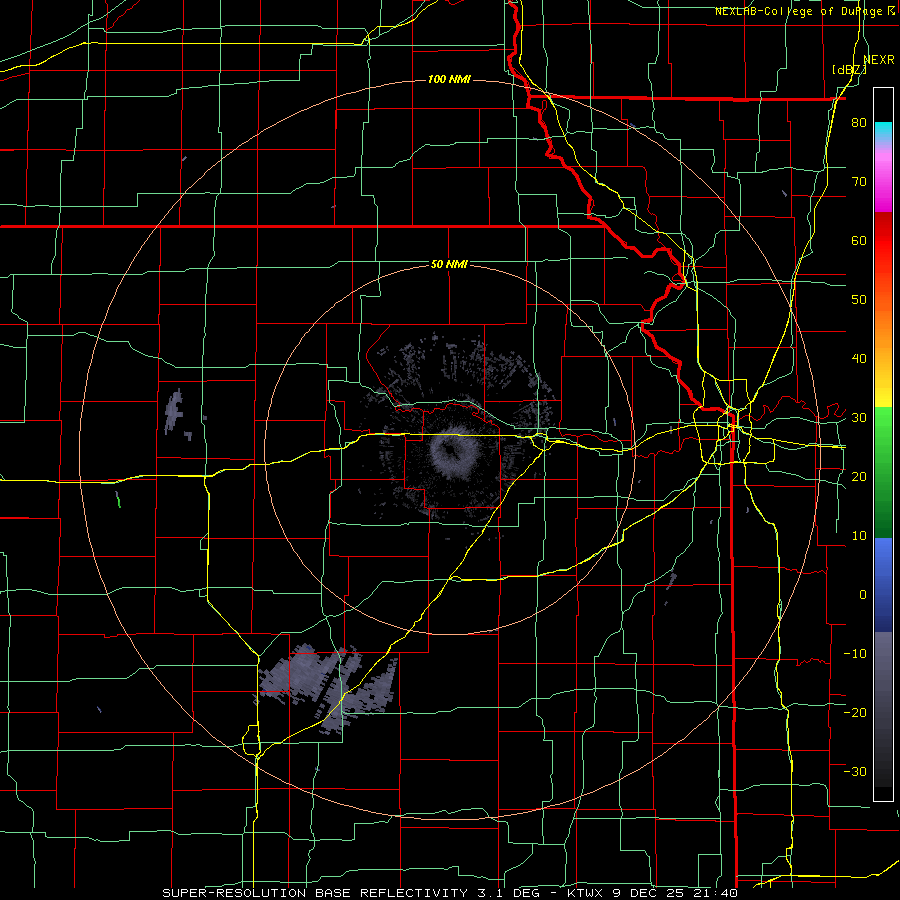This screenshot has width=900, height=900.
Task: Select the -10 value on the dBZ scale
Action: [x=855, y=653]
